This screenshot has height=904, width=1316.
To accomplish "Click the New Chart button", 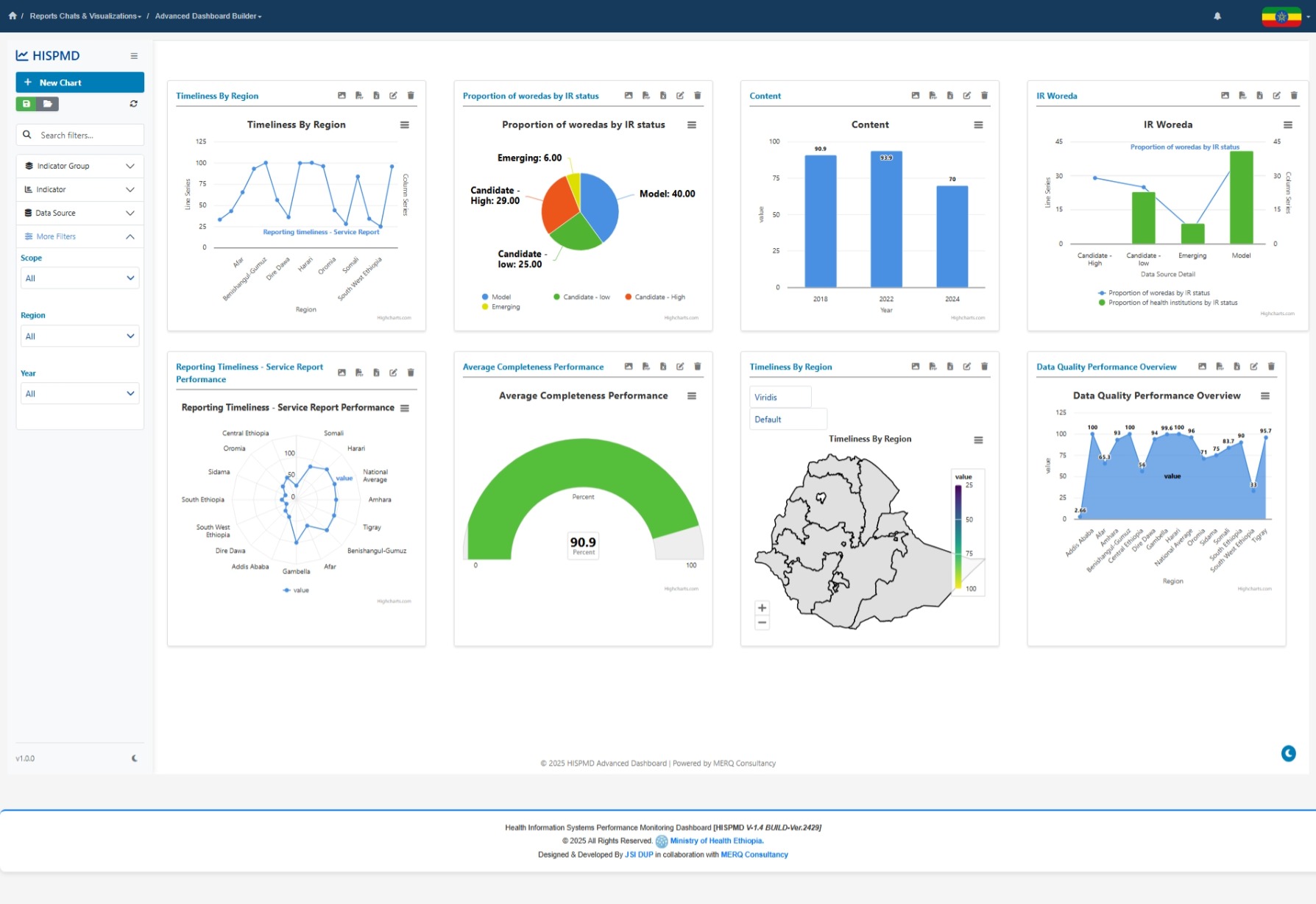I will 79,82.
